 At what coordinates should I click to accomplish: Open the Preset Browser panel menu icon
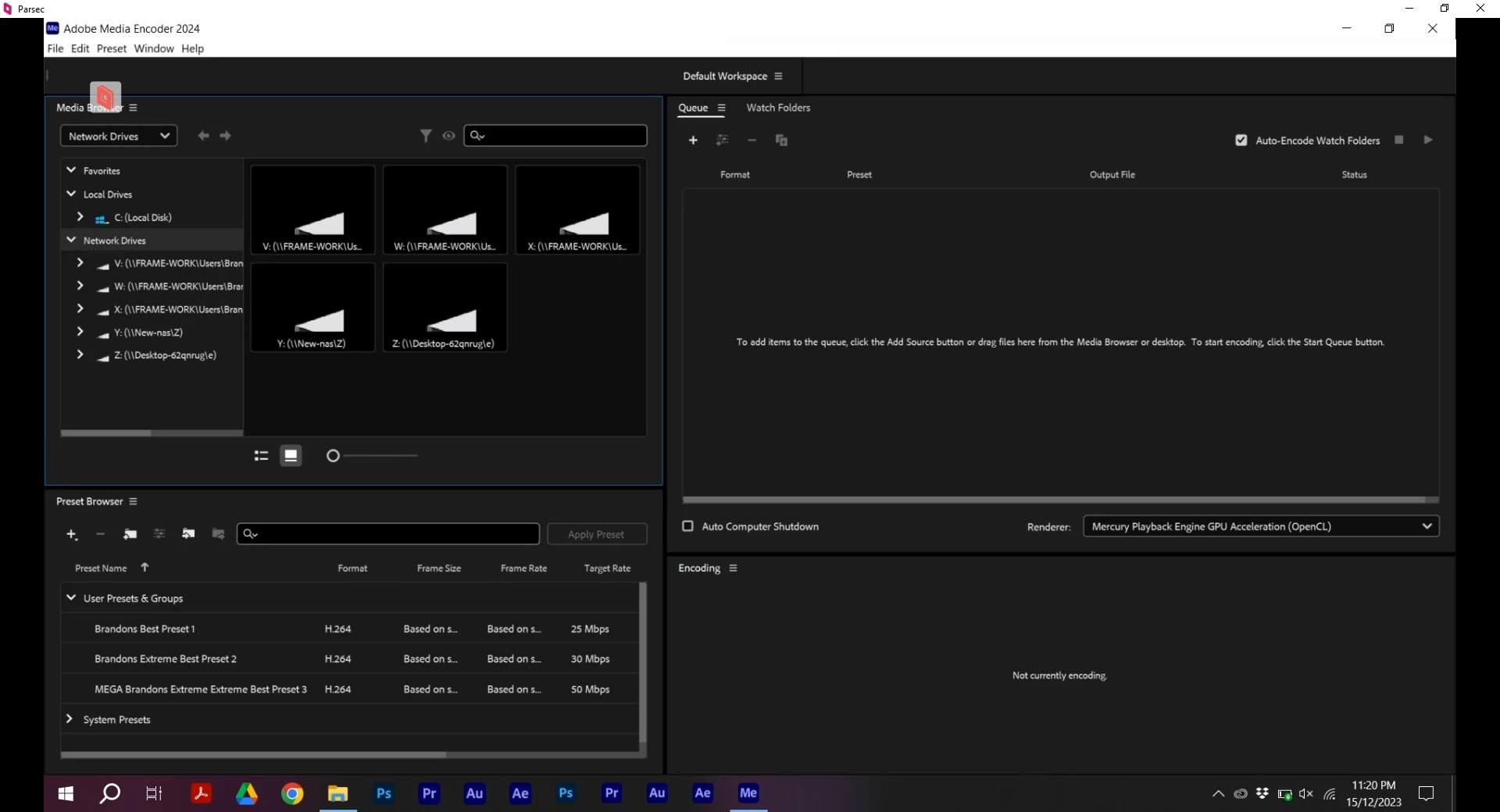tap(133, 502)
